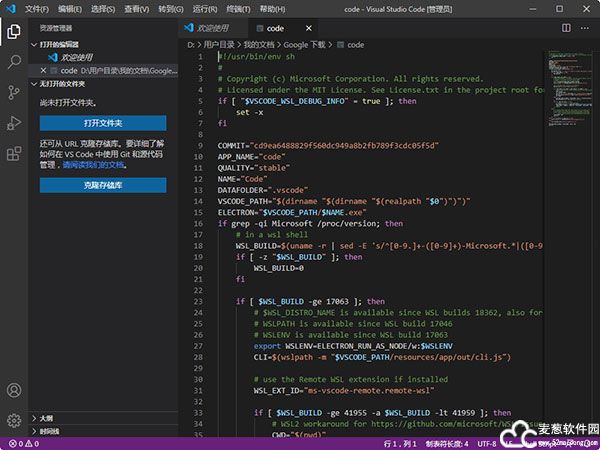Open the Run and Debug view icon
This screenshot has width=600, height=450.
point(14,123)
